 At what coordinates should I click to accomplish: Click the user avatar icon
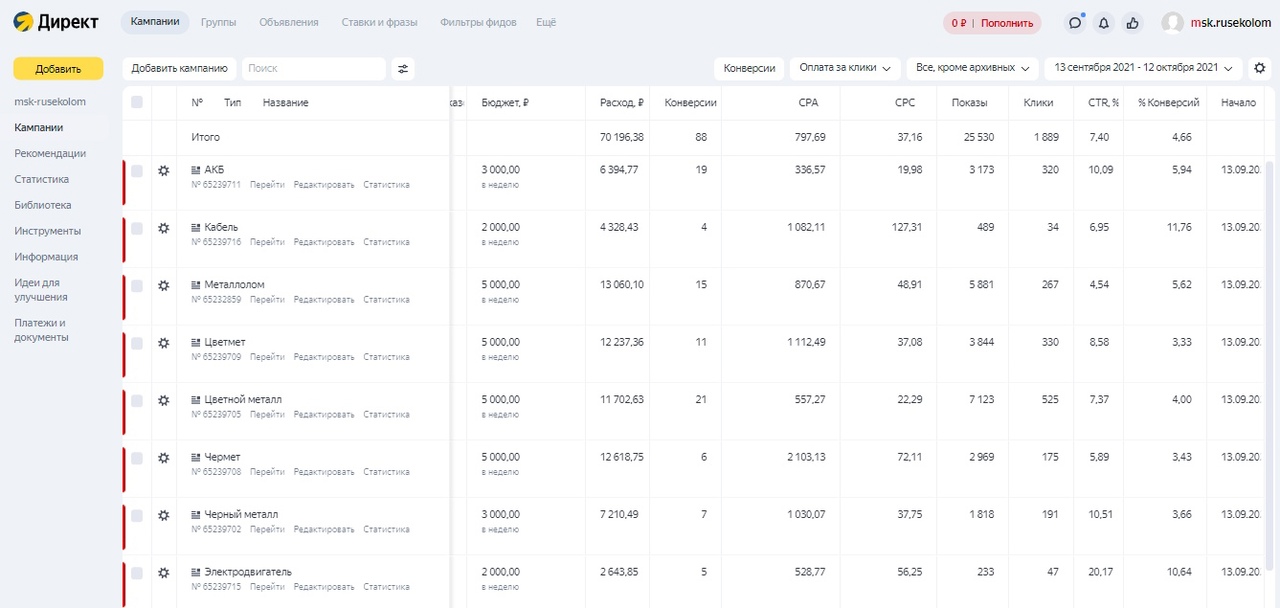(1172, 22)
